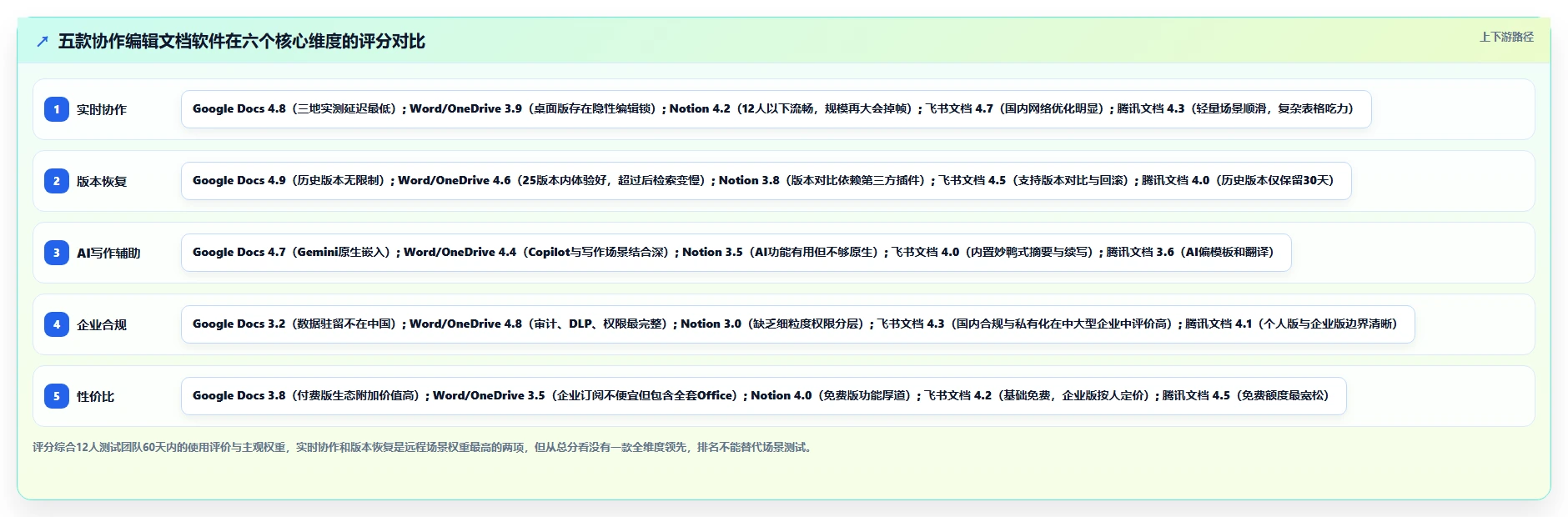Select the 企业合规 row label

[102, 324]
